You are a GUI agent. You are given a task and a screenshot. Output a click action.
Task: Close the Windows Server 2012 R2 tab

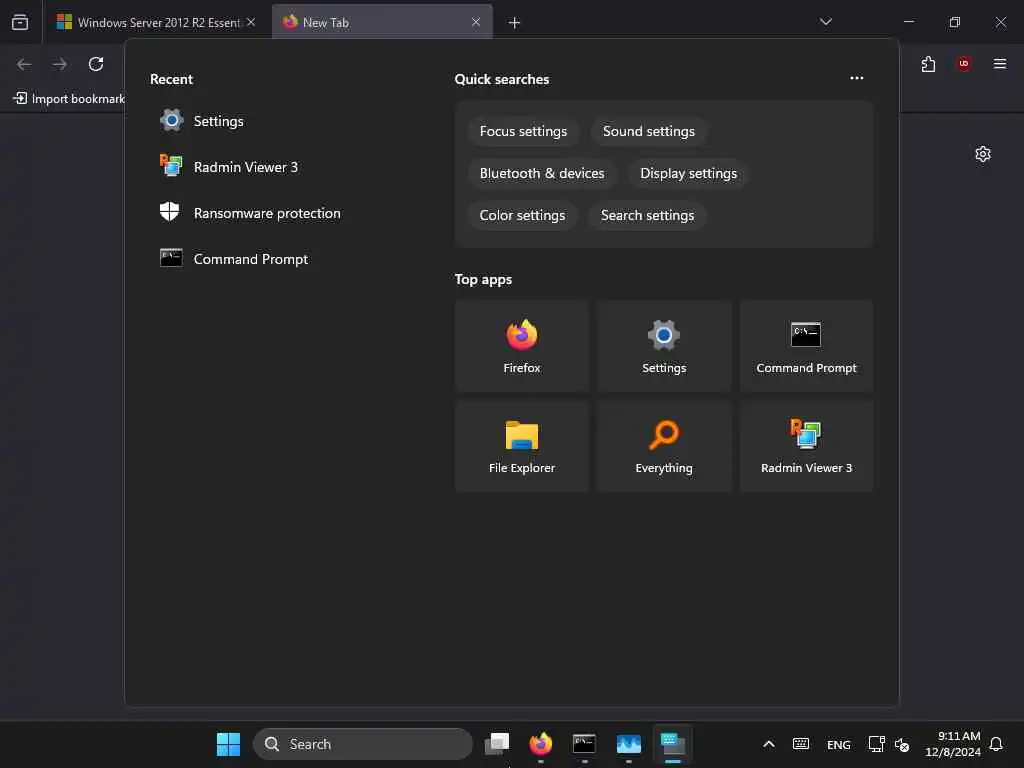(x=251, y=22)
